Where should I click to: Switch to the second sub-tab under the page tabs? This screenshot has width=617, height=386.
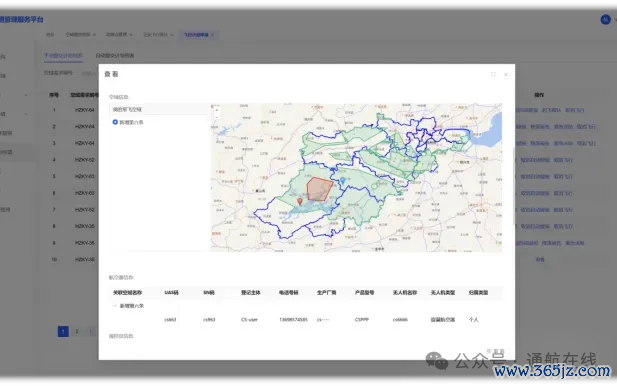(115, 55)
